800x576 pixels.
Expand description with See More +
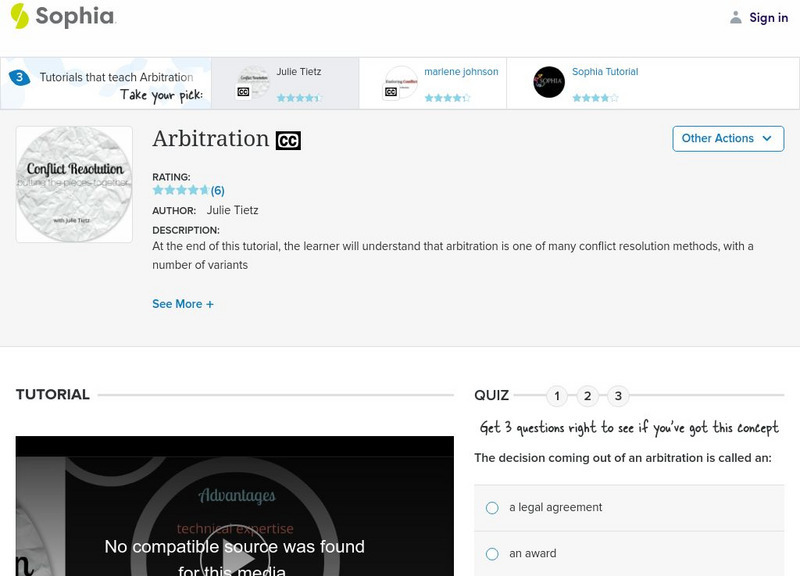[x=183, y=304]
